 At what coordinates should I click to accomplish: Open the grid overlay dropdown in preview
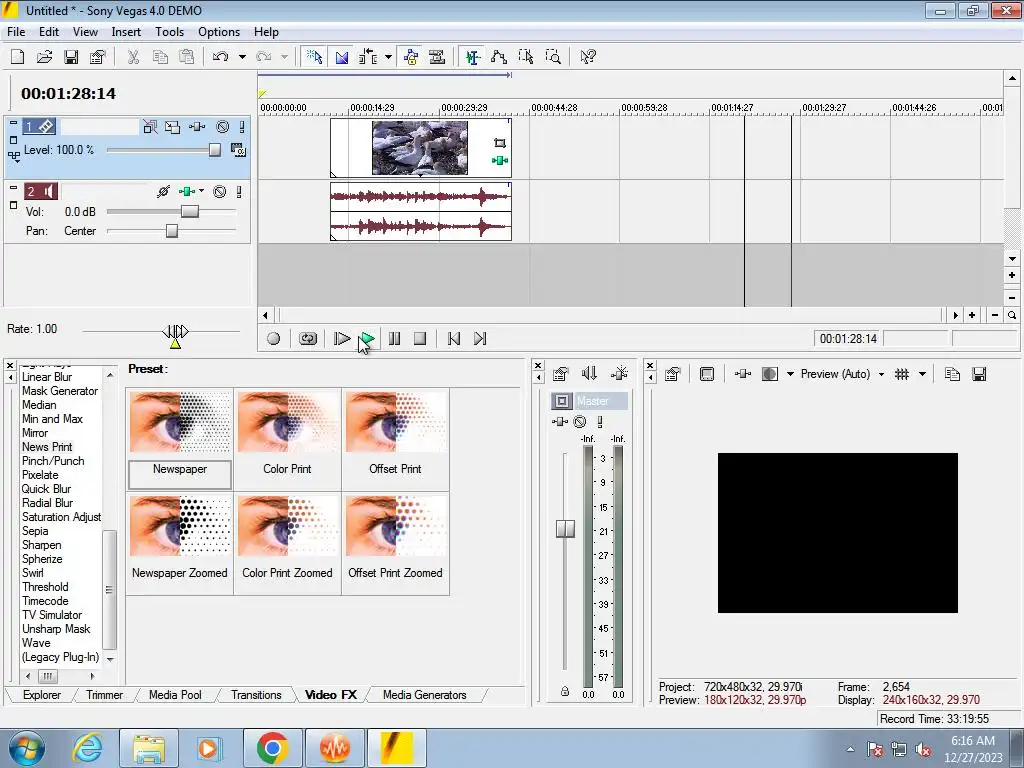[x=921, y=374]
